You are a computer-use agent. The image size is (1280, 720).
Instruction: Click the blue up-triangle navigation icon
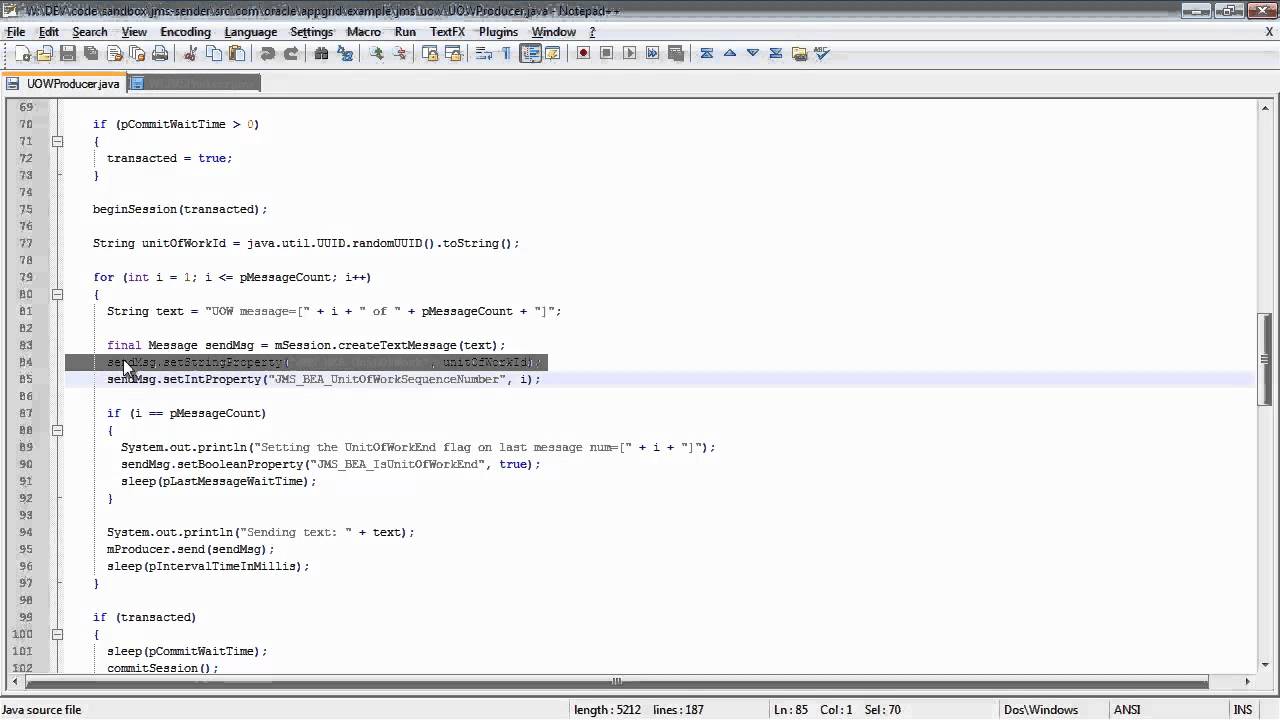[x=730, y=53]
